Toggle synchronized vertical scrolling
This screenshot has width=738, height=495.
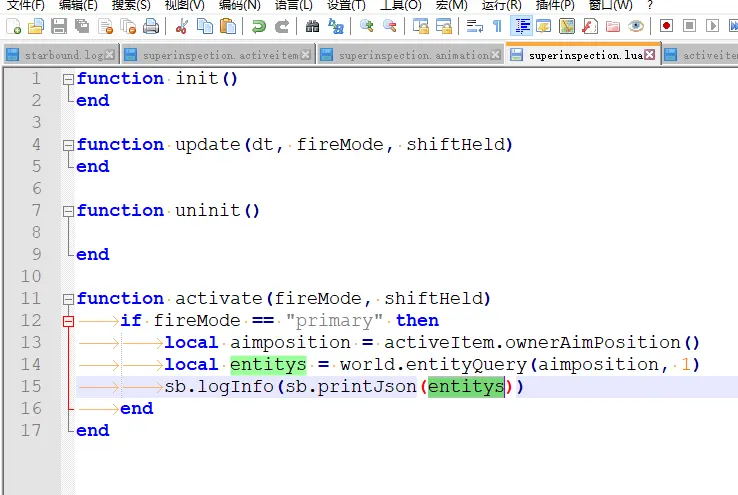tap(420, 26)
